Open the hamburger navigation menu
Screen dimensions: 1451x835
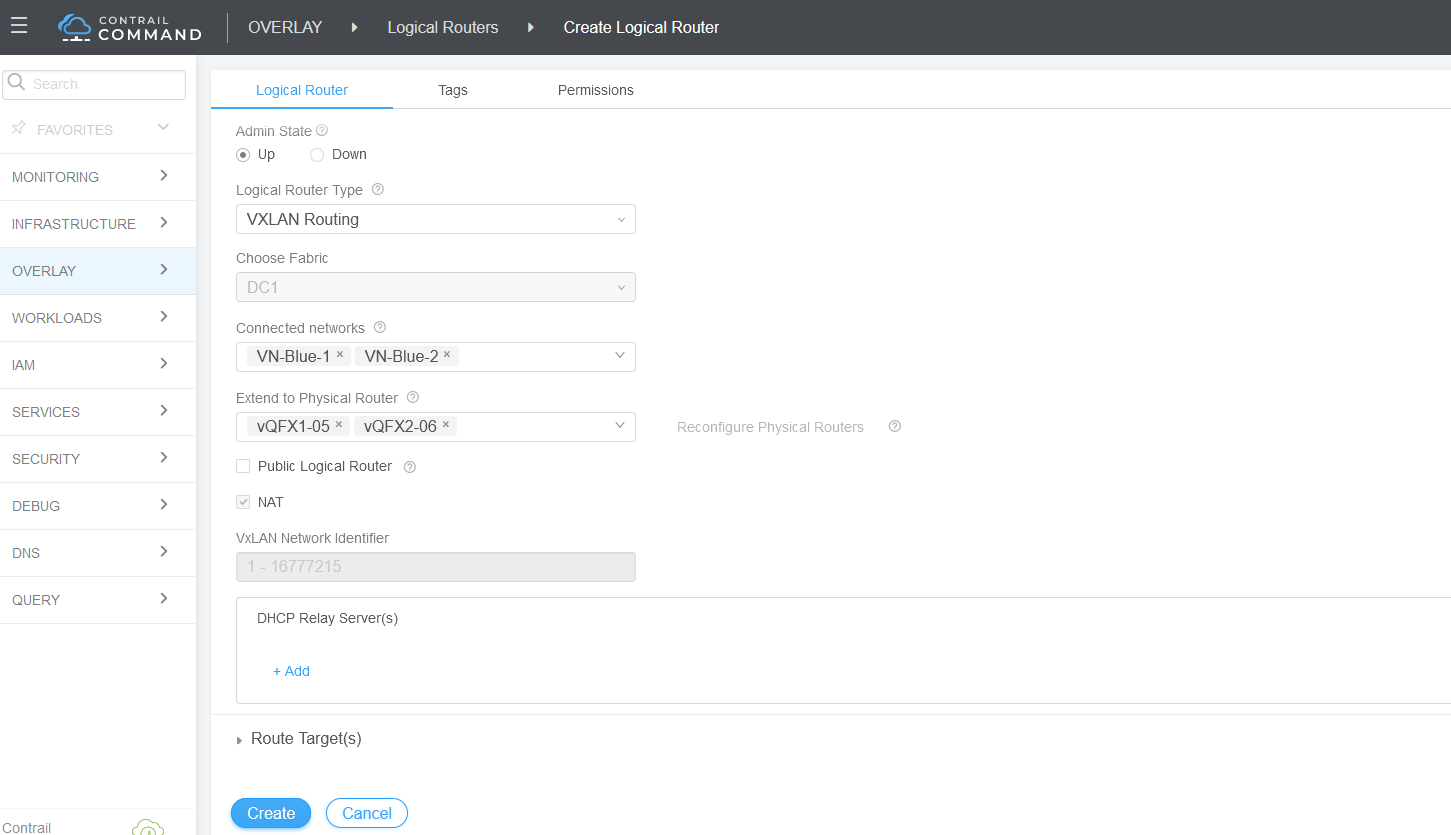(19, 26)
